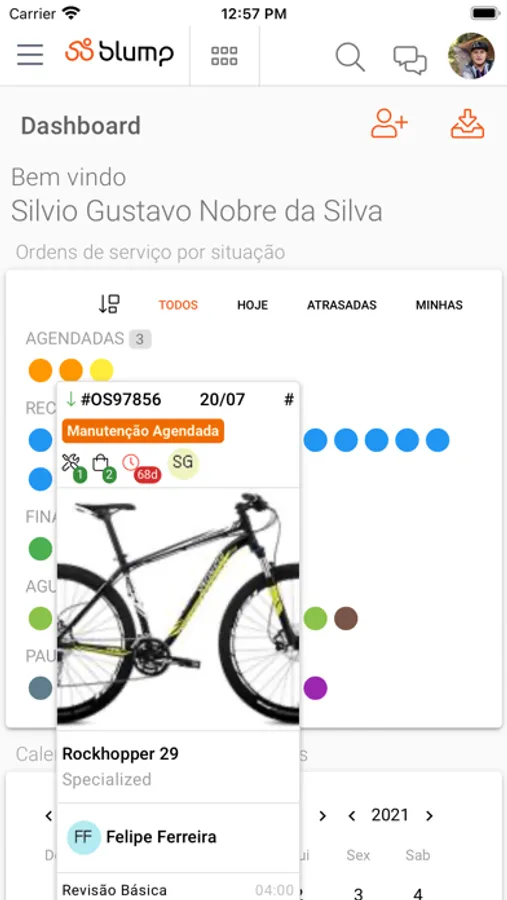
Task: Open the user profile avatar
Action: [471, 56]
